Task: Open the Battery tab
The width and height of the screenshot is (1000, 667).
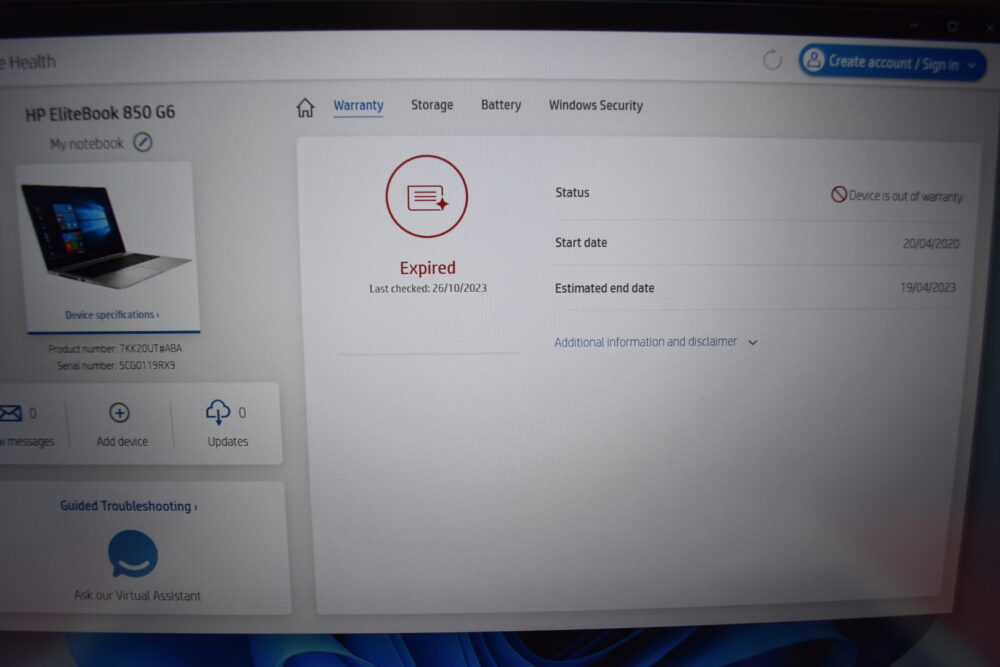Action: click(501, 105)
